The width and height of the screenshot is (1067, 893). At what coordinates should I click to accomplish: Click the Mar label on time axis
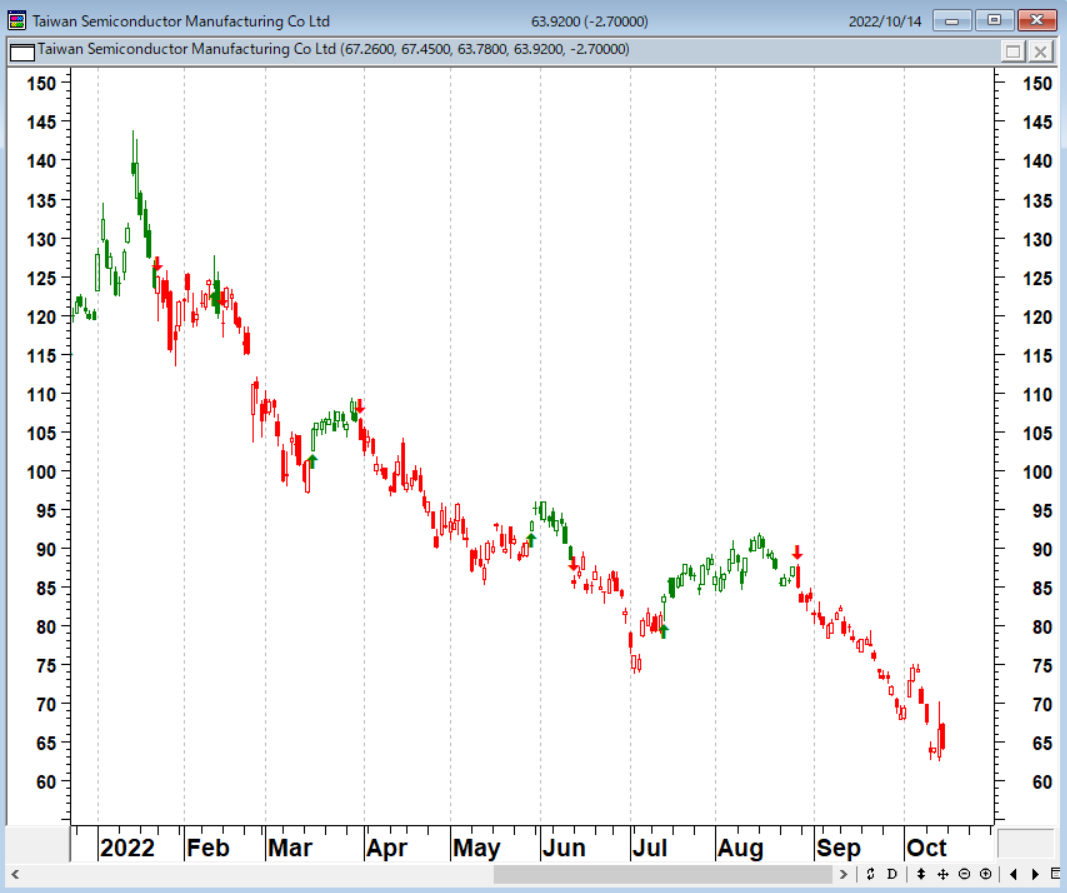(290, 848)
